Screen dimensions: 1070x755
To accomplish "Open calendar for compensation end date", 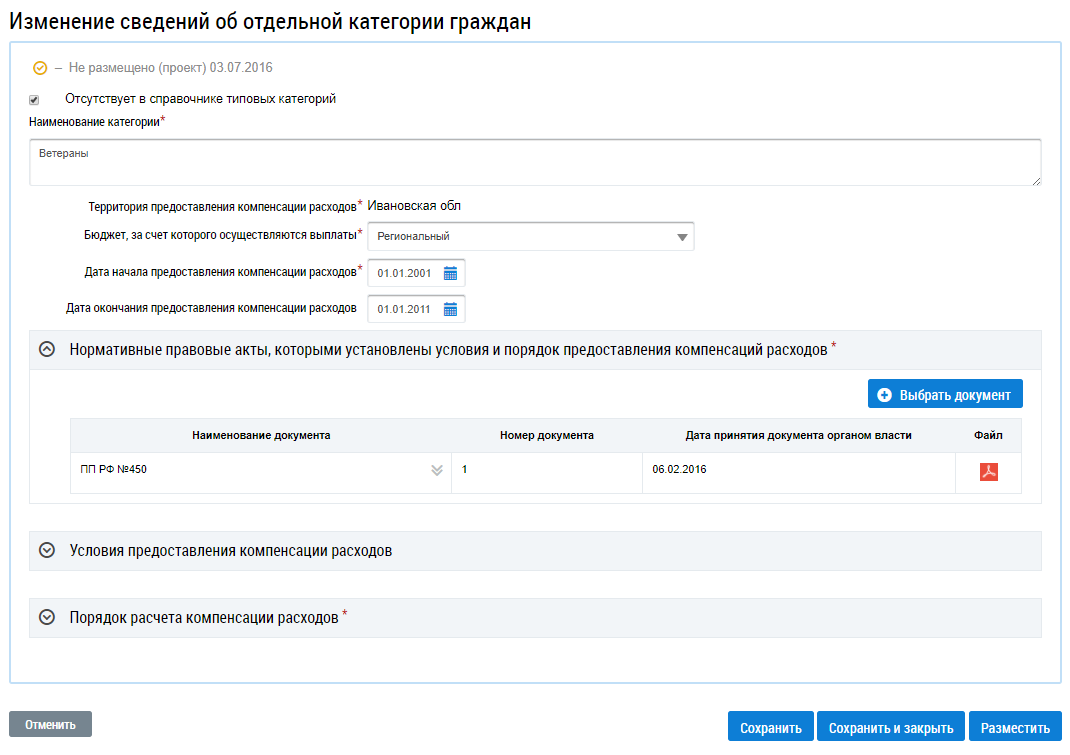I will 450,309.
